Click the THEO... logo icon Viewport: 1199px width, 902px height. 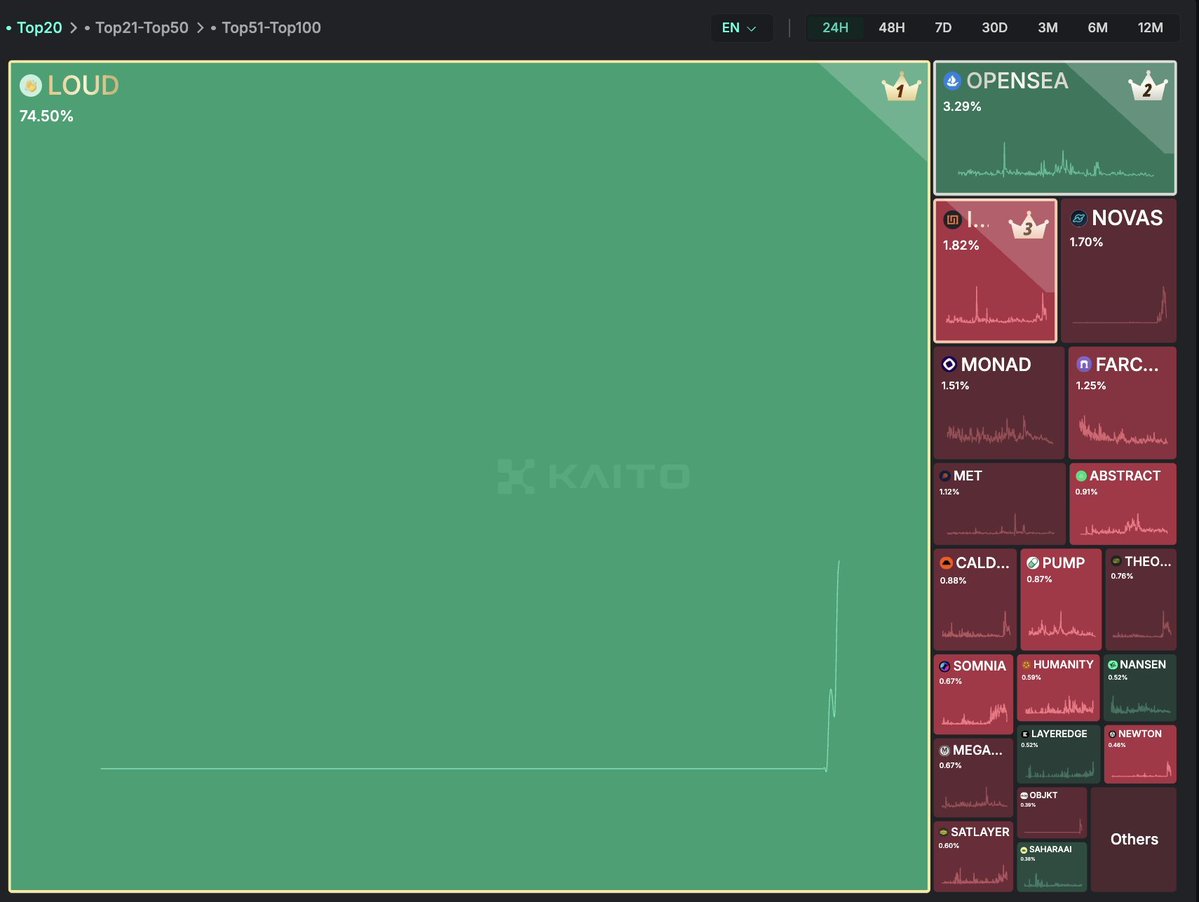tap(1116, 561)
